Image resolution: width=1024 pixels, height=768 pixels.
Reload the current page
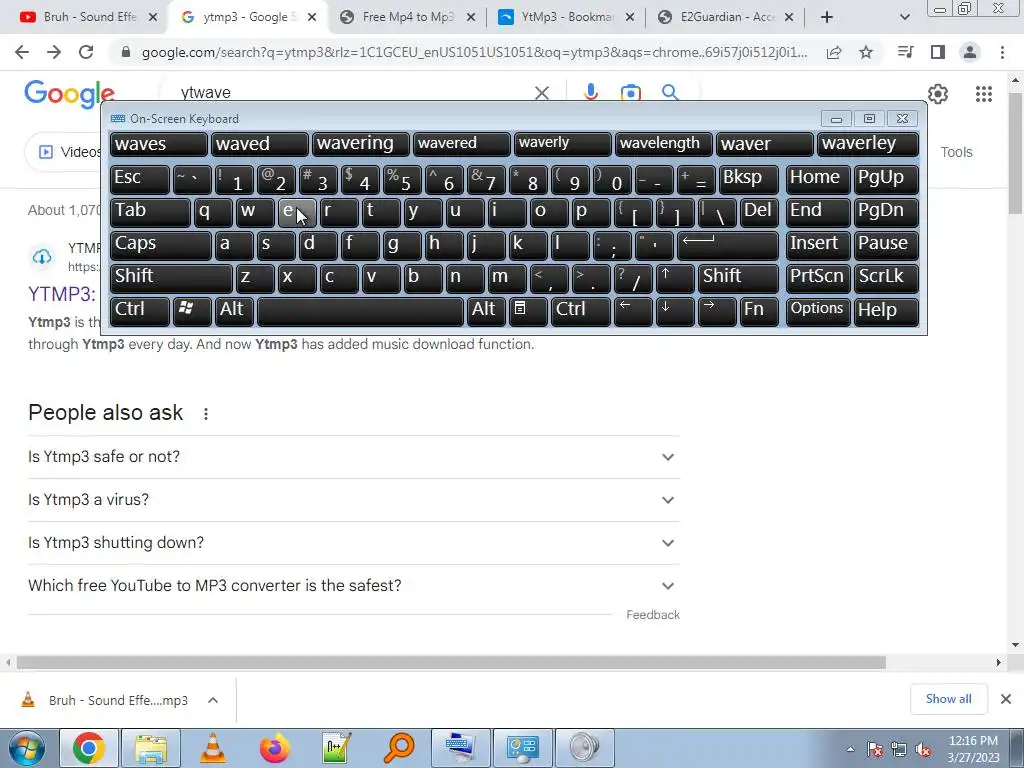(86, 52)
